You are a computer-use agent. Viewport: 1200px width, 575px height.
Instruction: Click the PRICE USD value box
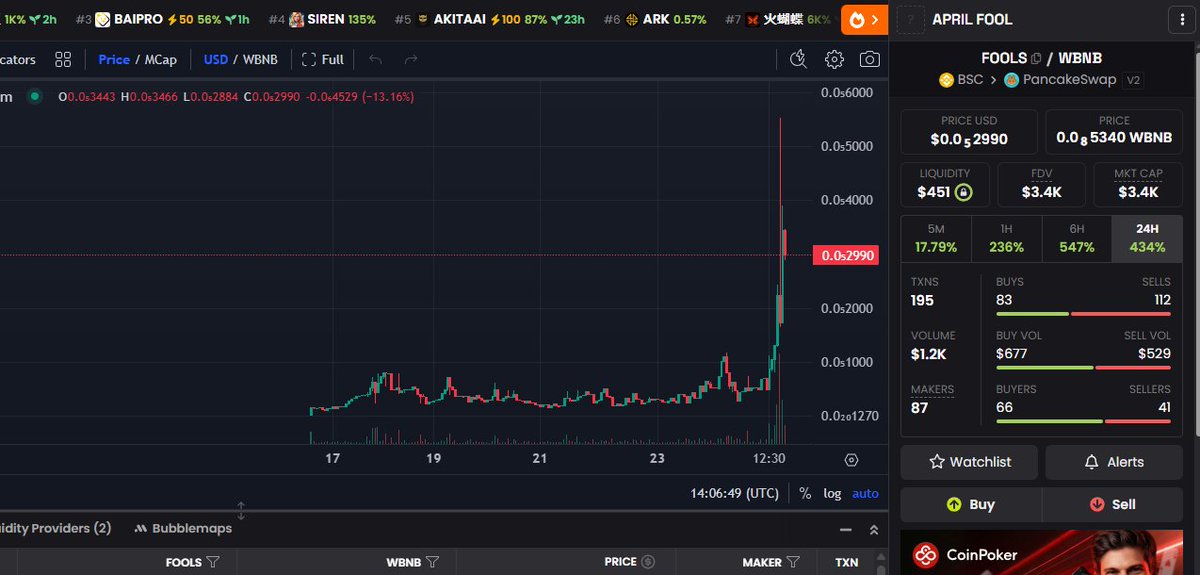pos(969,131)
